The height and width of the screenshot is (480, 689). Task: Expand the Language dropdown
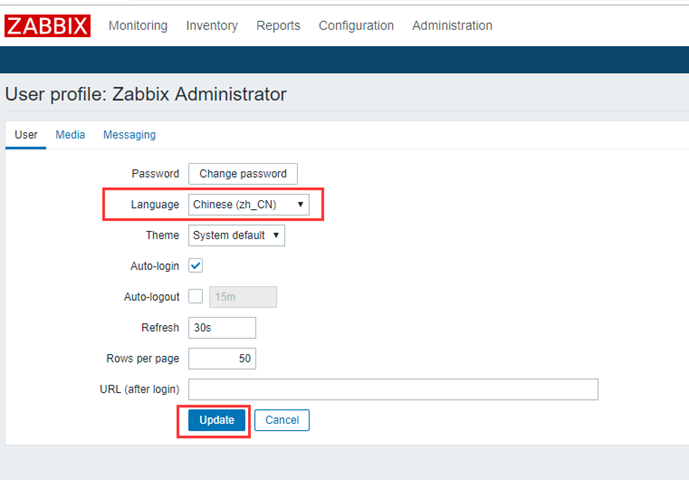point(249,204)
